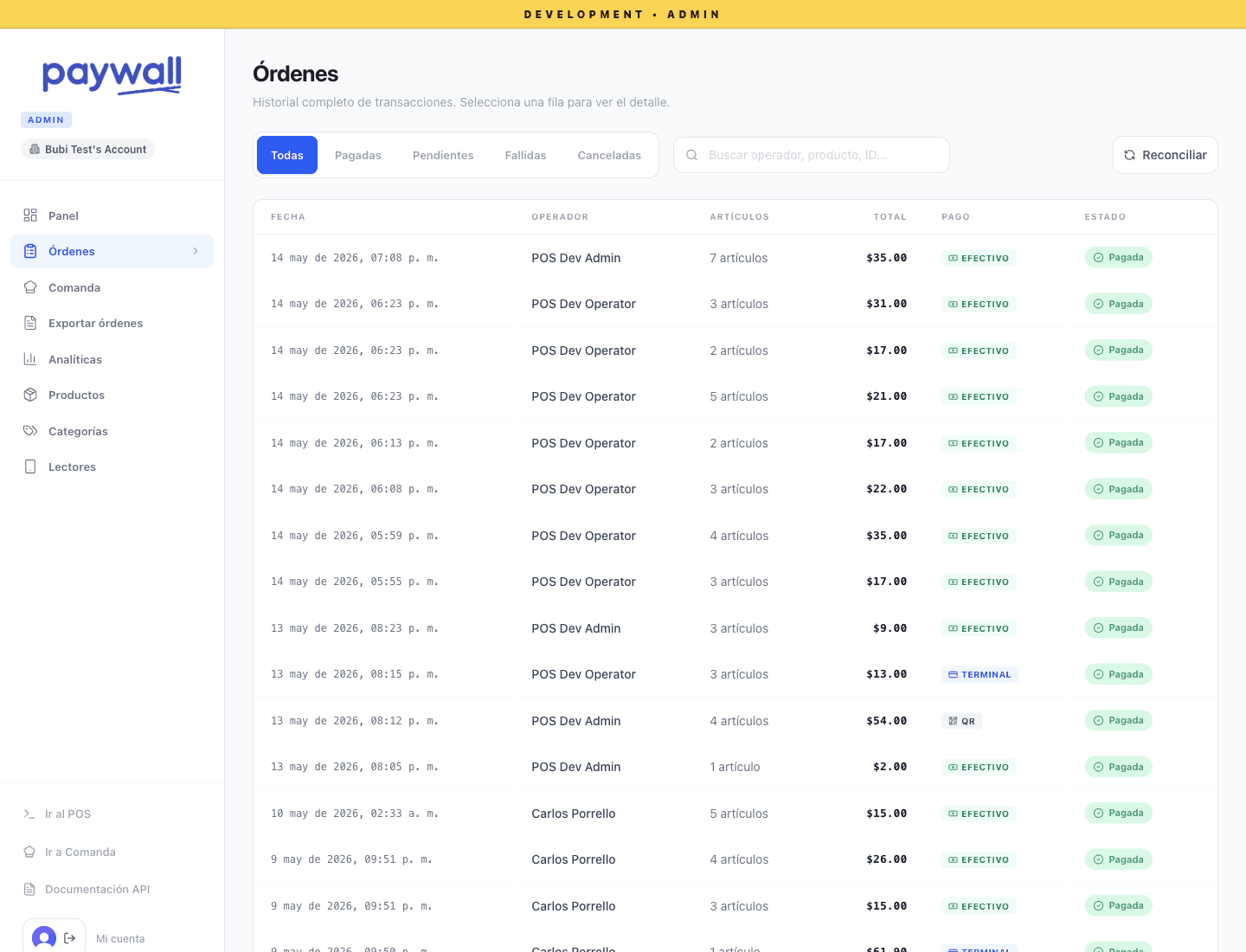Screen dimensions: 1246x952
Task: Click the TOTAL column header
Action: click(x=890, y=217)
